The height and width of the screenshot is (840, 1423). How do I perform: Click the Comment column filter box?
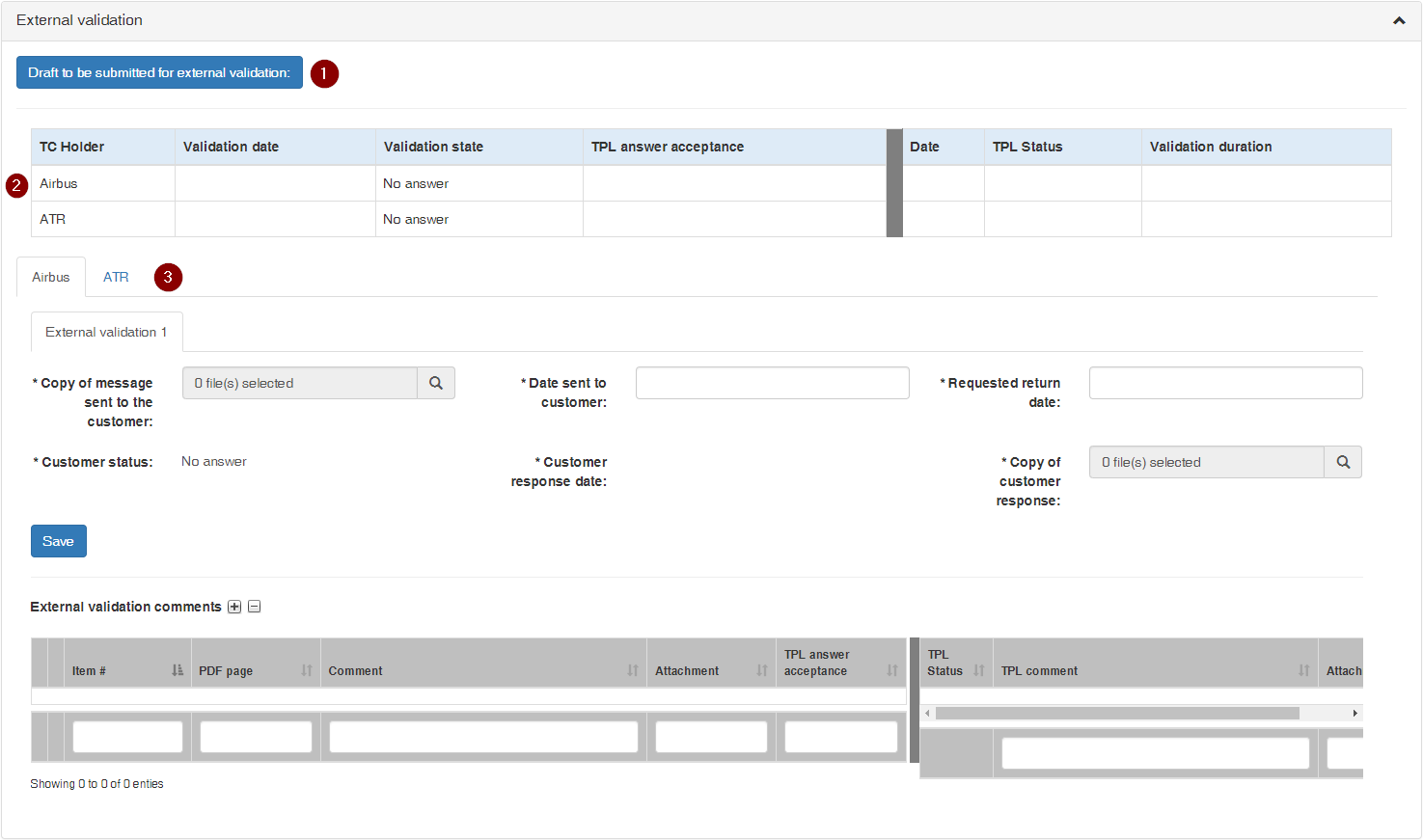tap(483, 737)
